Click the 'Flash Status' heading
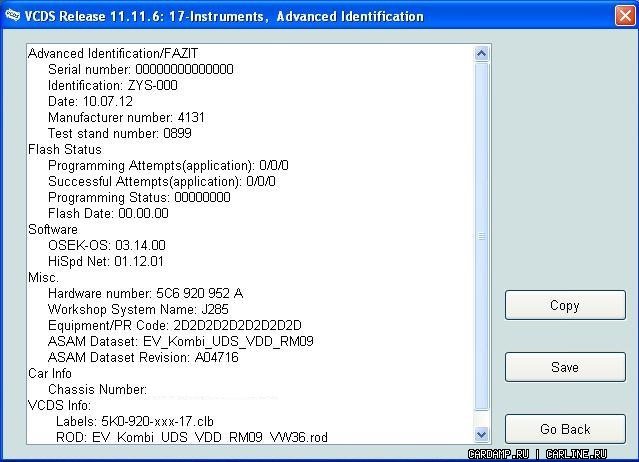Viewport: 639px width, 462px height. coord(65,150)
